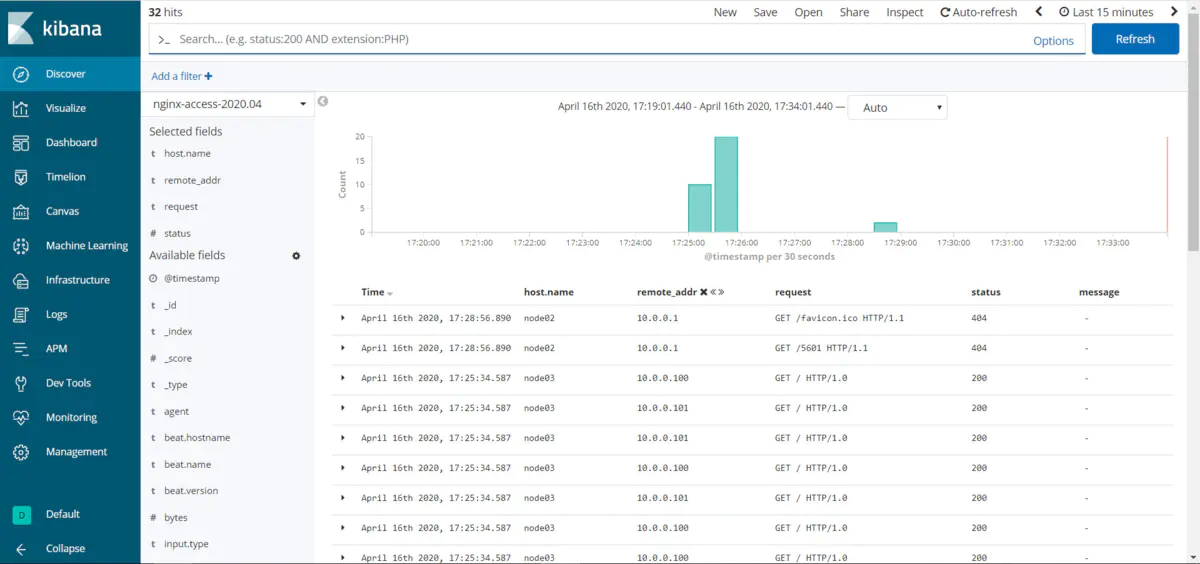Viewport: 1200px width, 564px height.
Task: Expand the first 10.0.0.101 row
Action: coord(343,408)
